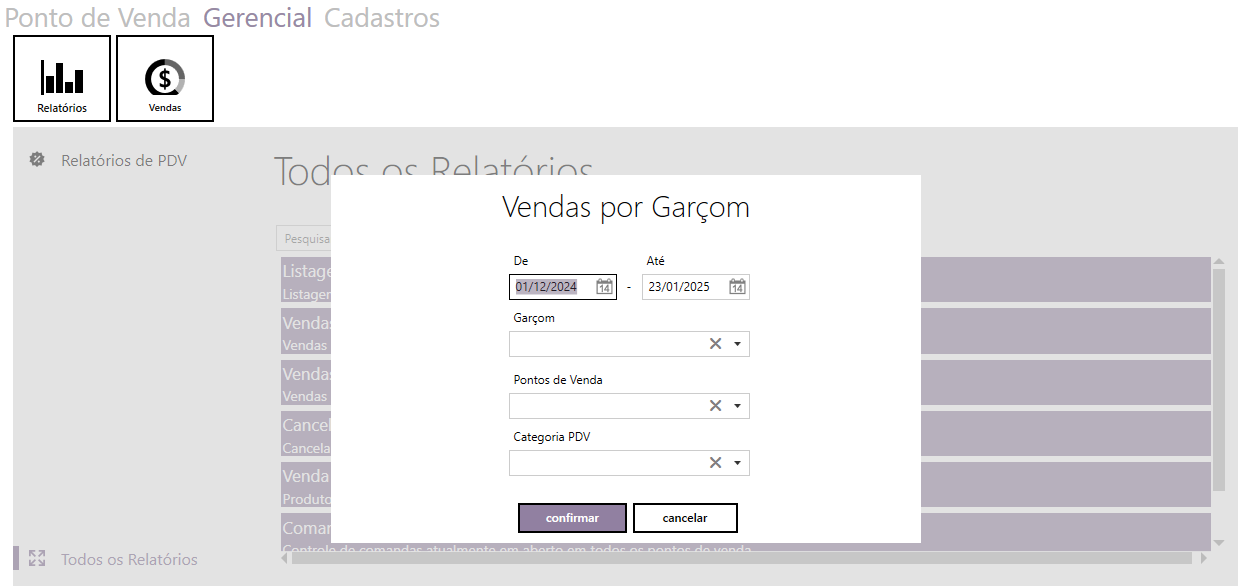Expand the Pontos de Venda dropdown arrow
The image size is (1253, 586).
click(x=737, y=406)
